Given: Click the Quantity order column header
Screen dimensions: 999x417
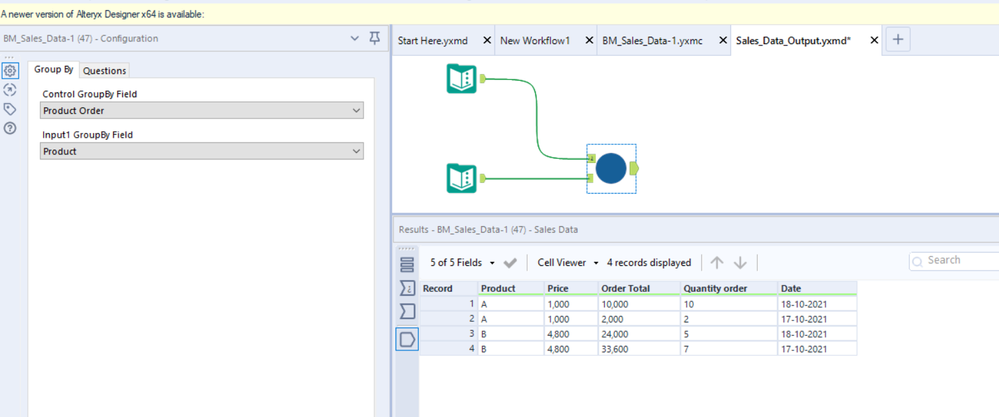Looking at the screenshot, I should click(729, 288).
